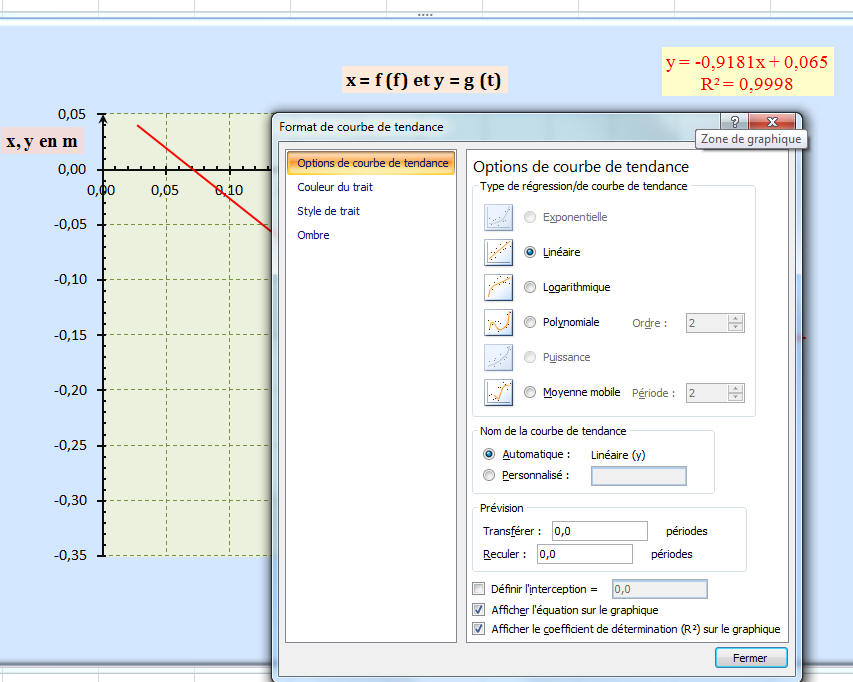Viewport: 853px width, 682px height.
Task: Click the Transférer periods field
Action: [x=599, y=531]
